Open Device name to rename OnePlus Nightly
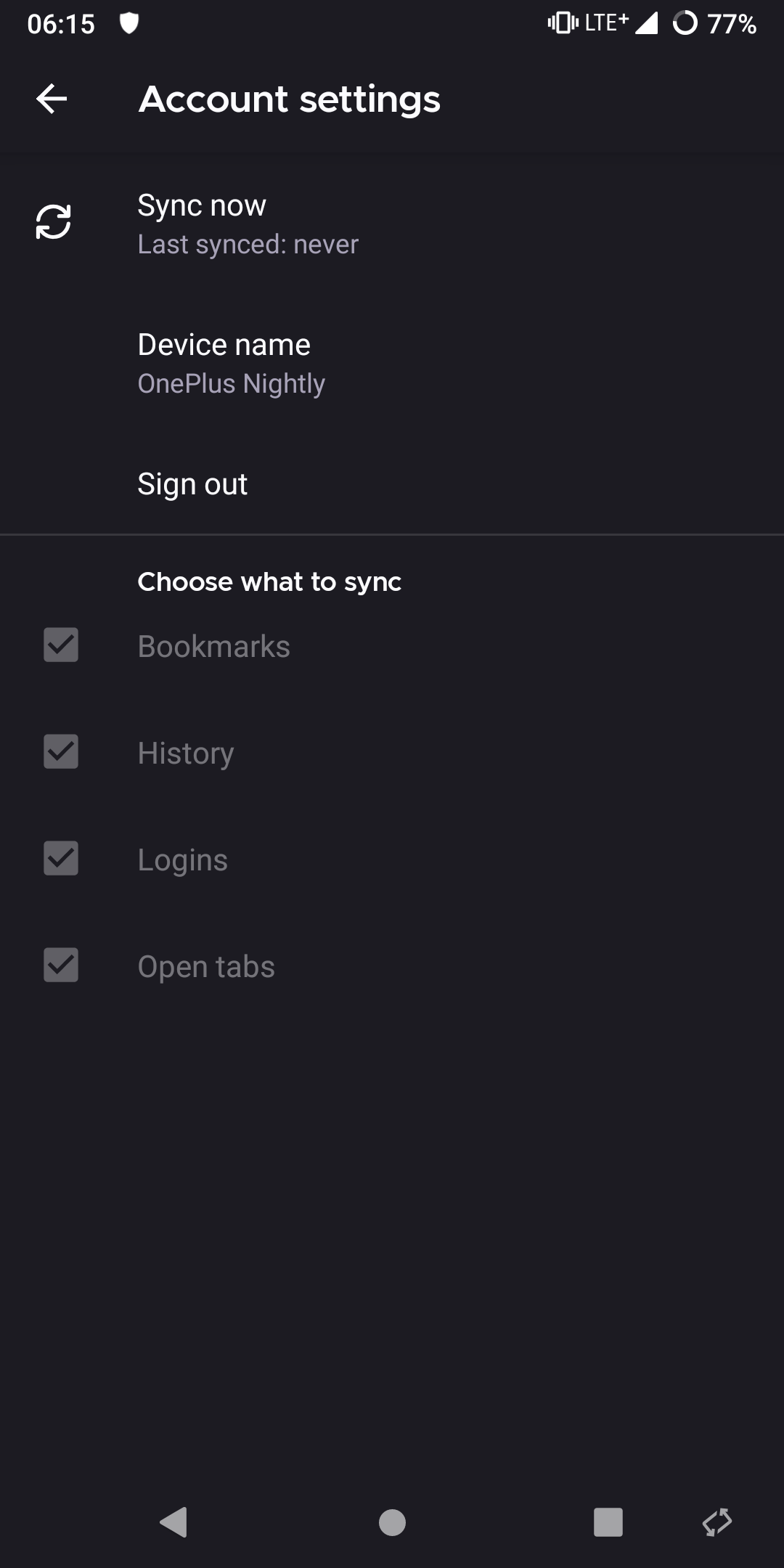784x1568 pixels. point(224,344)
